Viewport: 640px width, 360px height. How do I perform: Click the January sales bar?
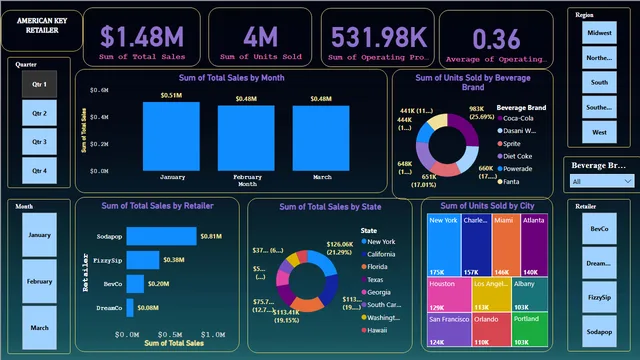(171, 136)
